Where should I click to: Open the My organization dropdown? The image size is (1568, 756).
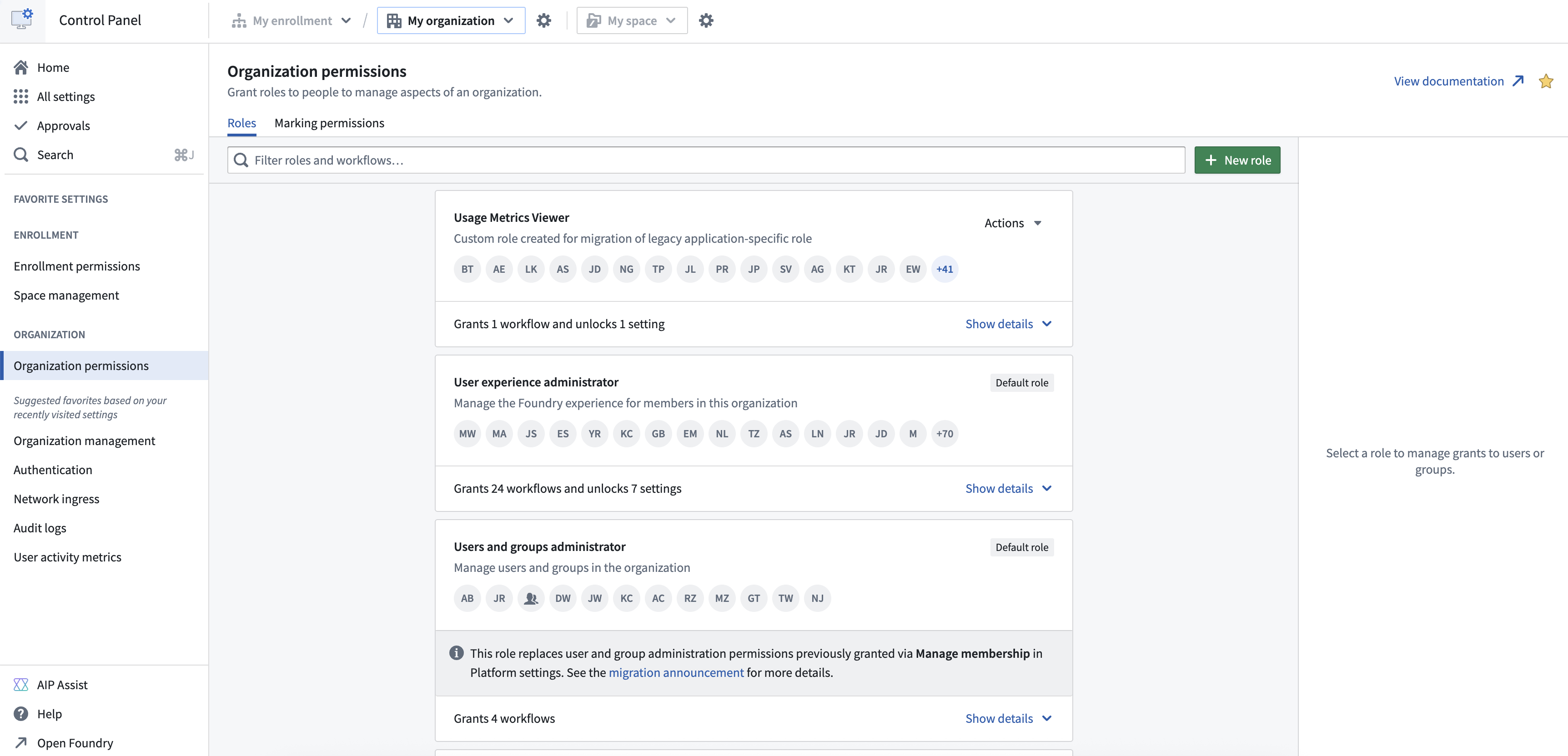[x=451, y=21]
